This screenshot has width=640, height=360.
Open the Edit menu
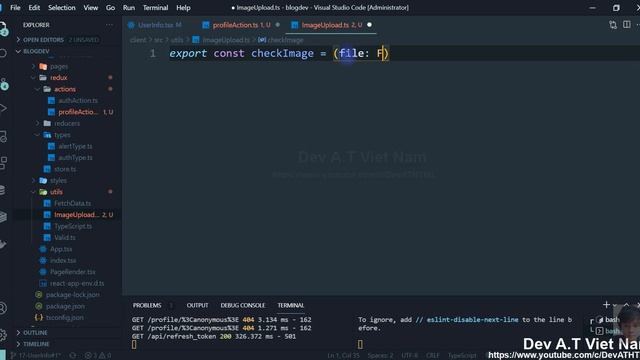(x=34, y=7)
